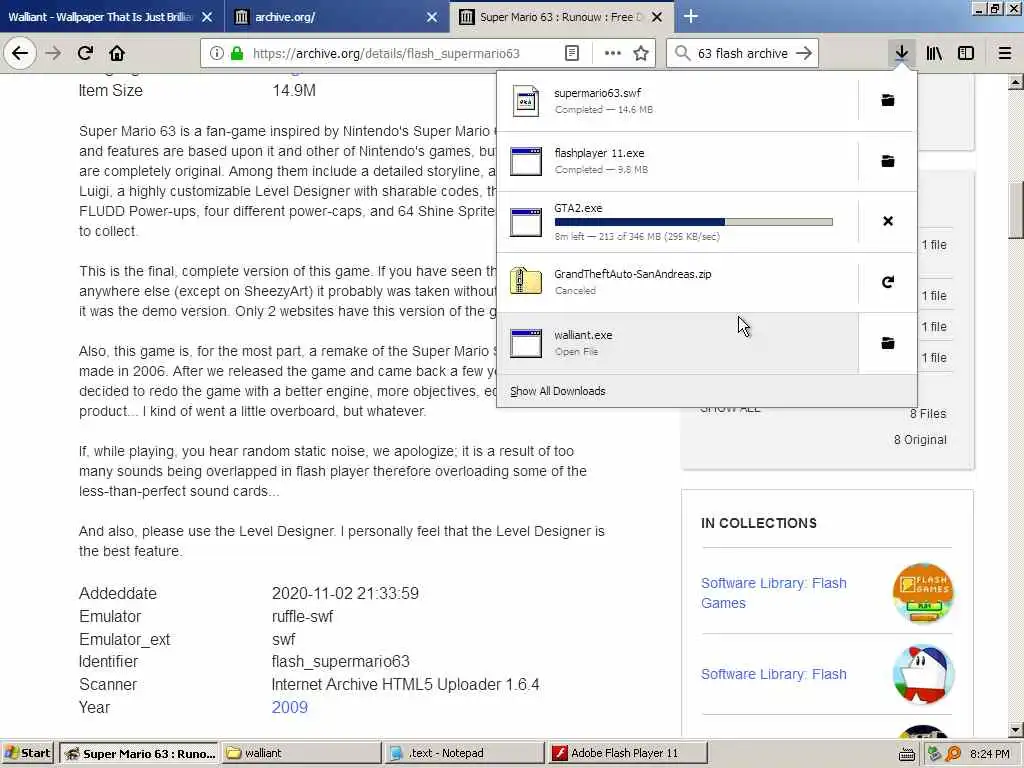Click the 8 Files text
1024x768 pixels.
[x=928, y=413]
